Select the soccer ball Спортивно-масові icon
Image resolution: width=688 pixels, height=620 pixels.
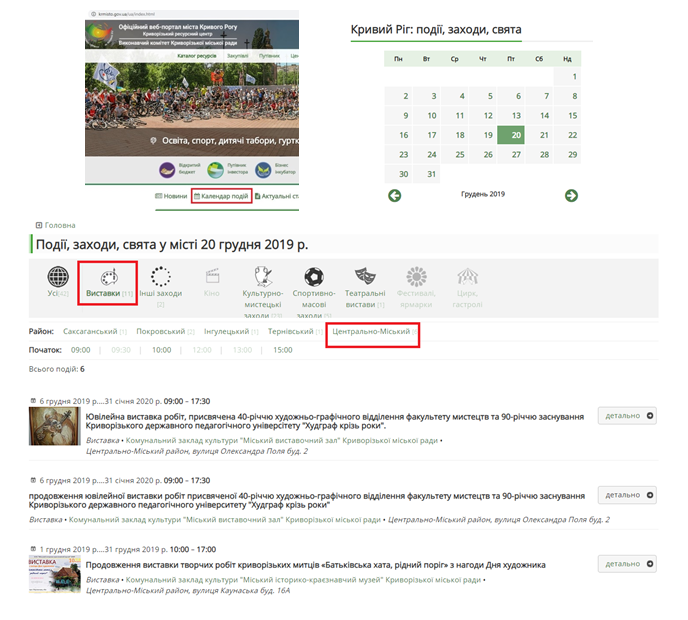(314, 276)
